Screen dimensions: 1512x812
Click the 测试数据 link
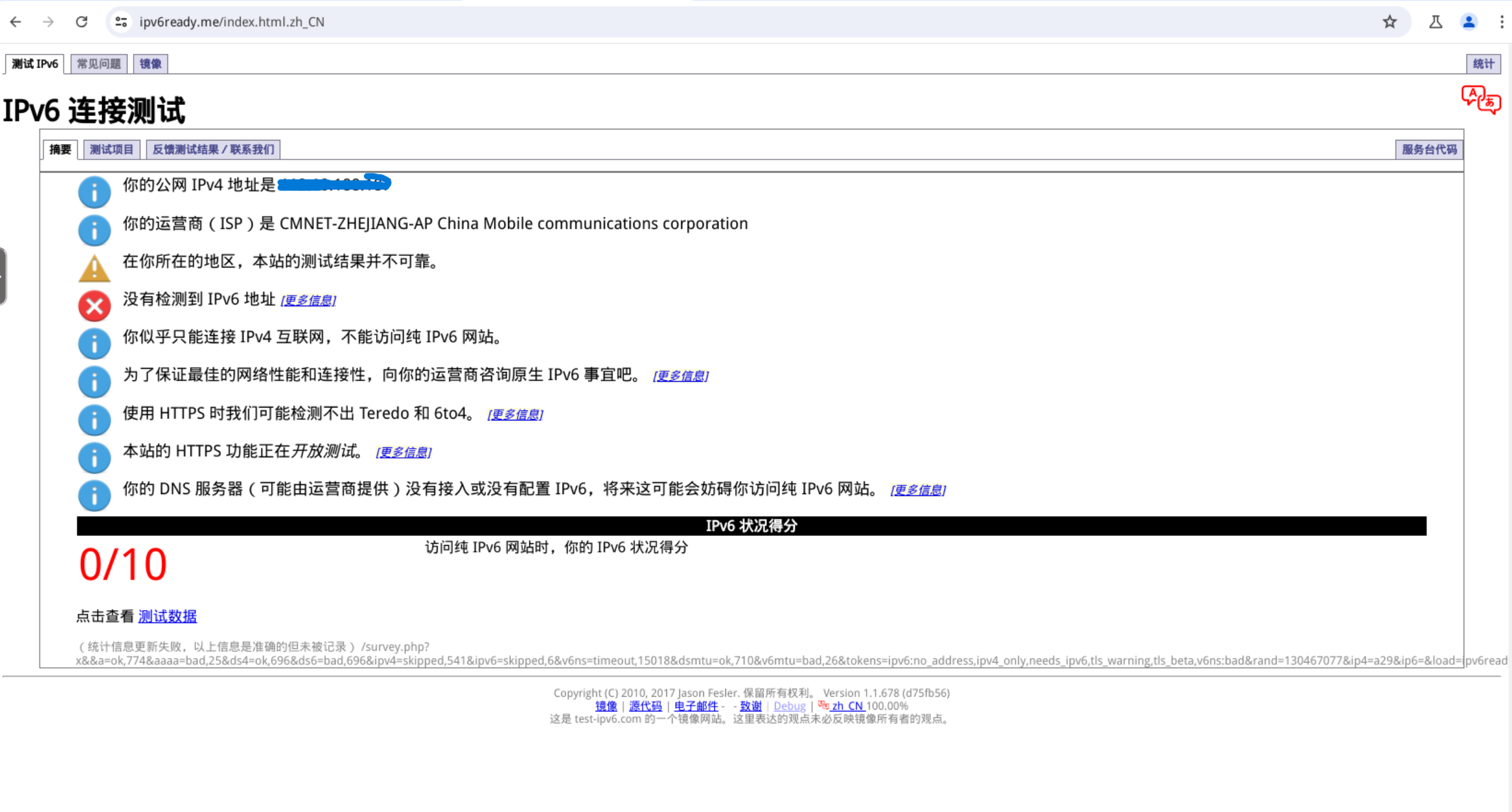click(168, 616)
